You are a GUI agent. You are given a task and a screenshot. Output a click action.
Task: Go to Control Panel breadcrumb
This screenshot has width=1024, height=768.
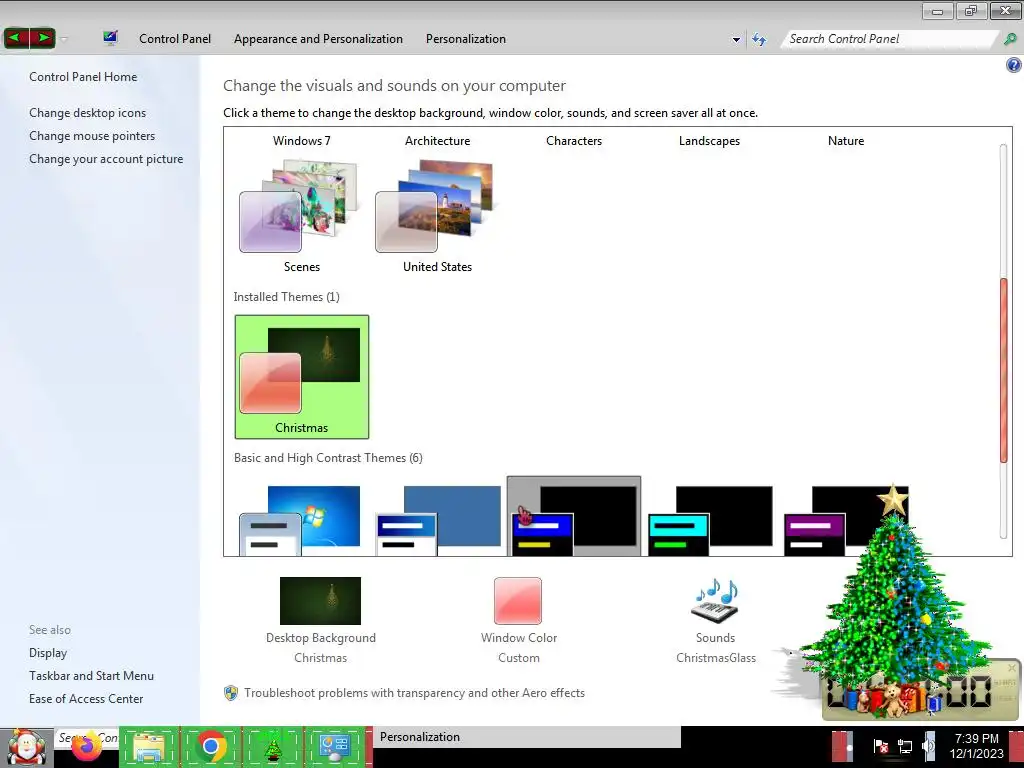tap(175, 39)
